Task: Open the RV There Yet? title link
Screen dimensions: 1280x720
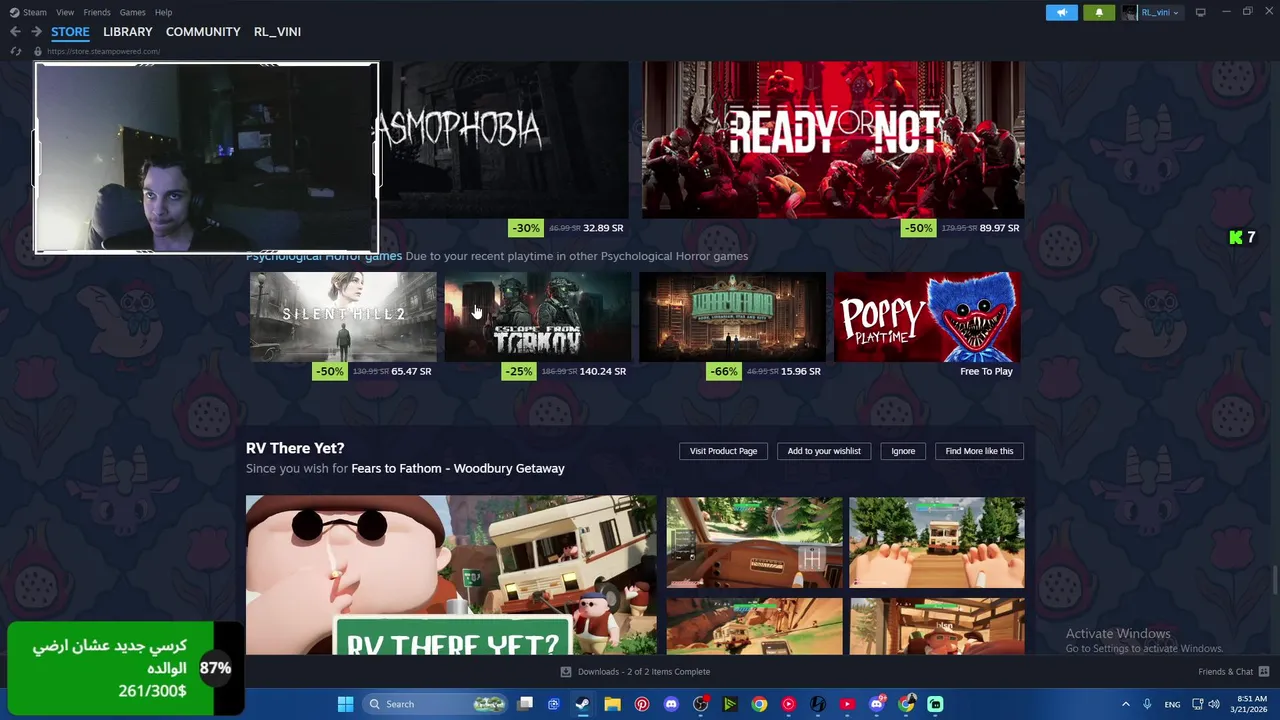Action: coord(295,448)
